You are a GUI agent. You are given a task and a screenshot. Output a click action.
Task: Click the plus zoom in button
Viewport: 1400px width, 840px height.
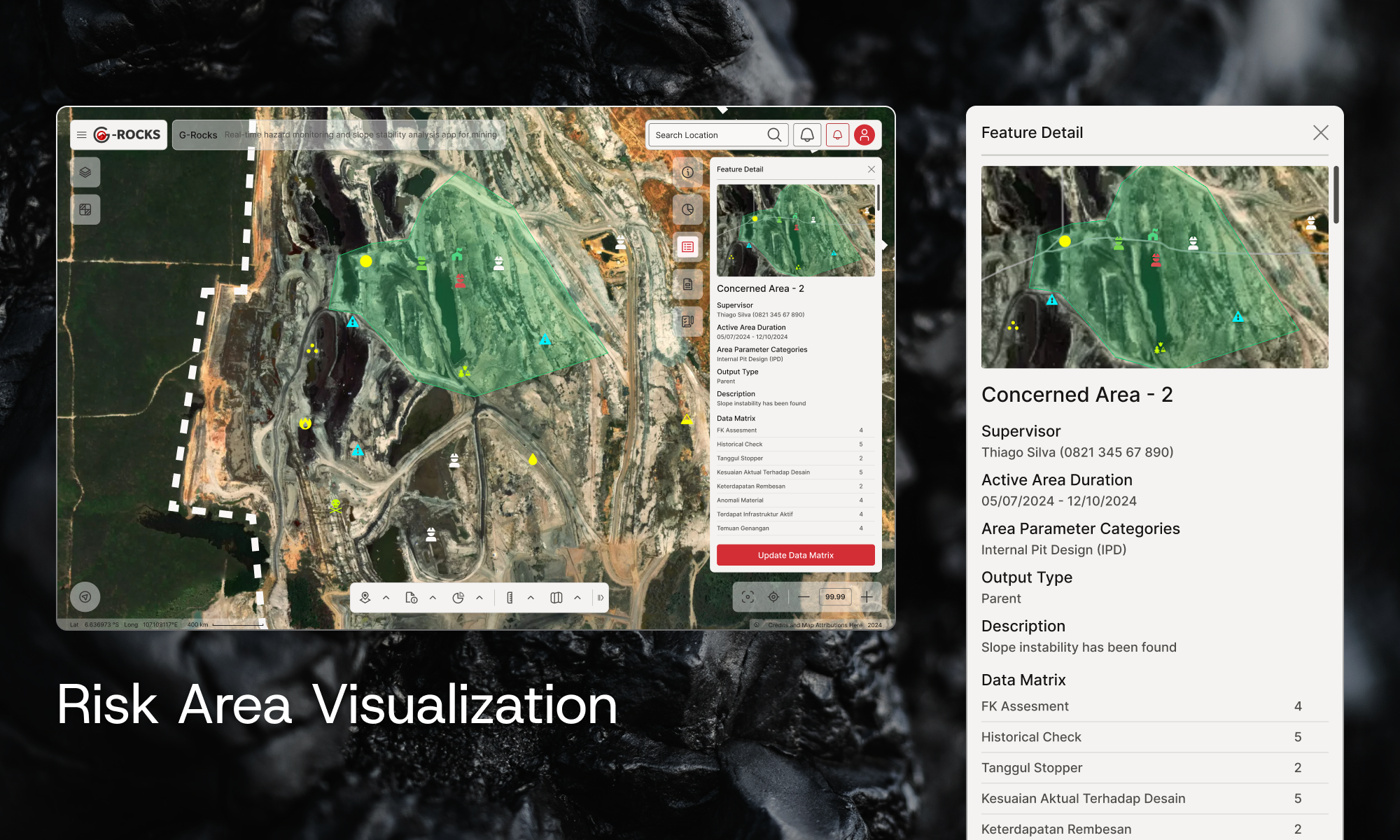coord(867,597)
